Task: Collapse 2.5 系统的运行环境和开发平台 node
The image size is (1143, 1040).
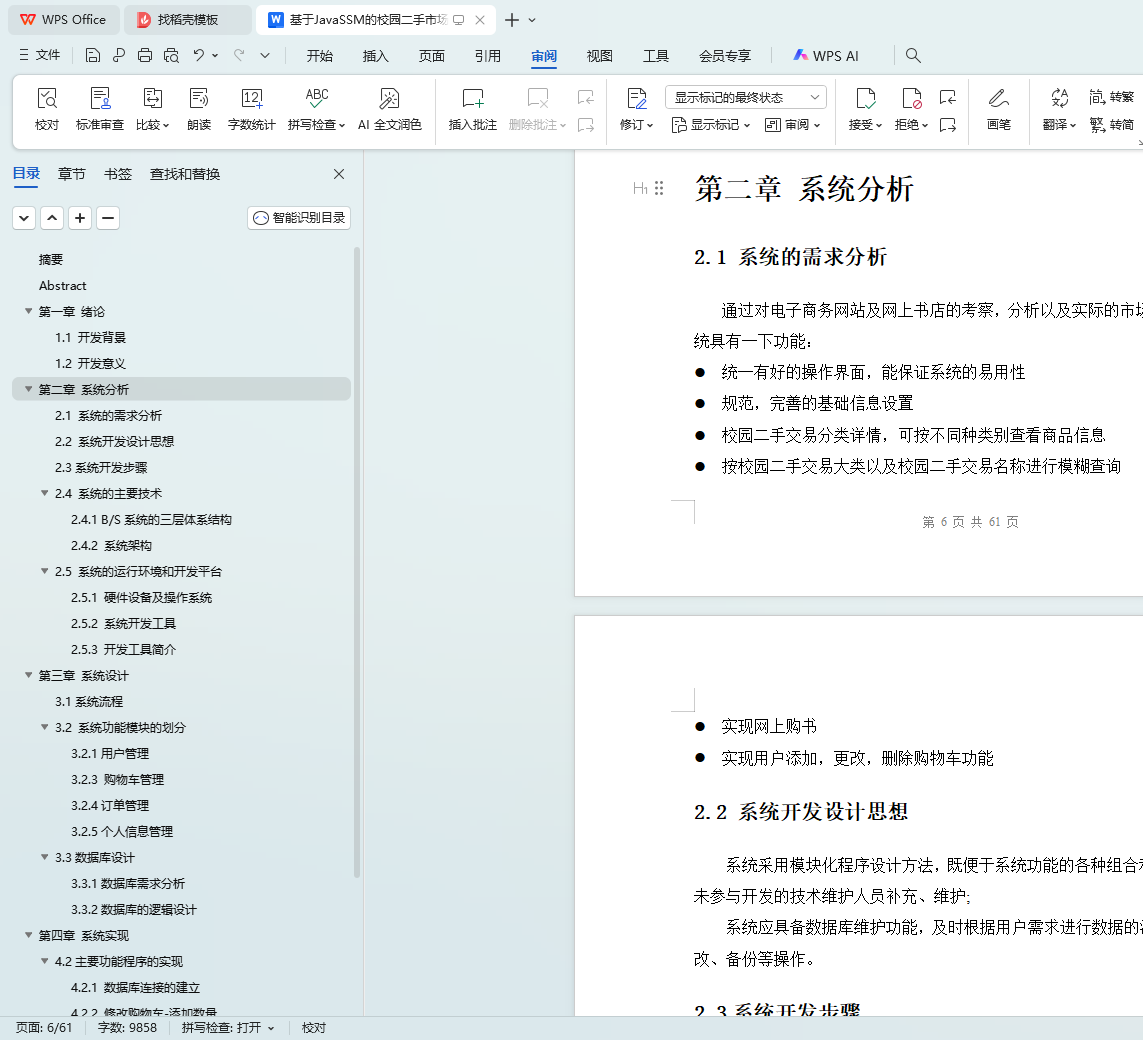Action: tap(44, 571)
